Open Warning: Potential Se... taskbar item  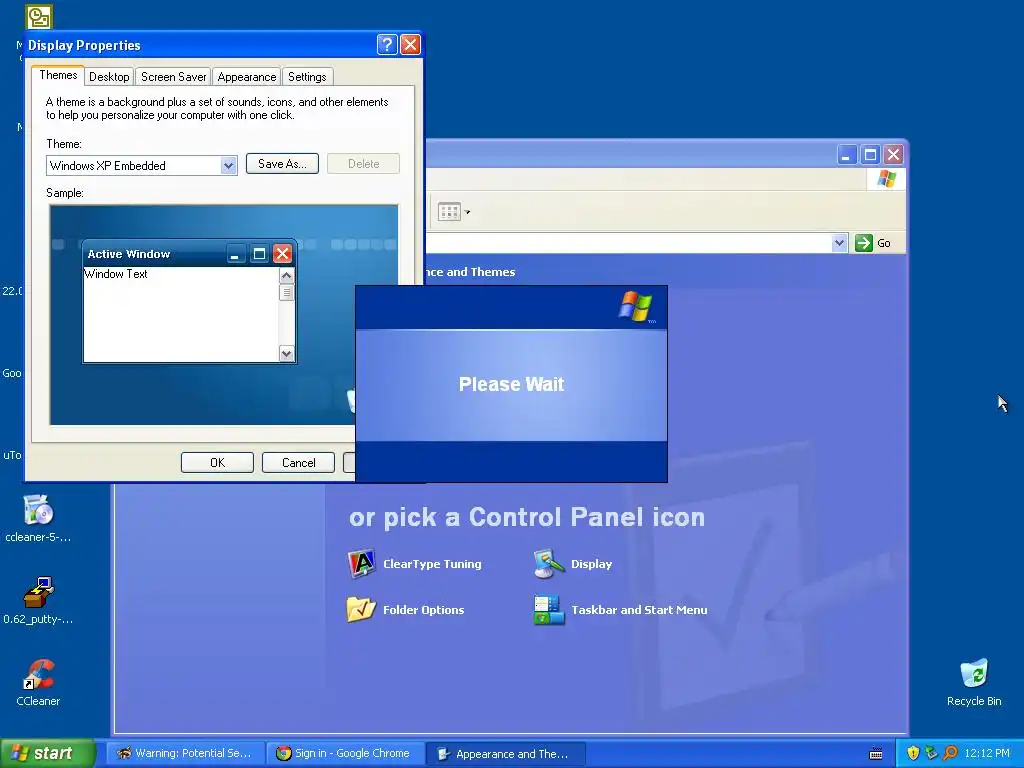[185, 753]
